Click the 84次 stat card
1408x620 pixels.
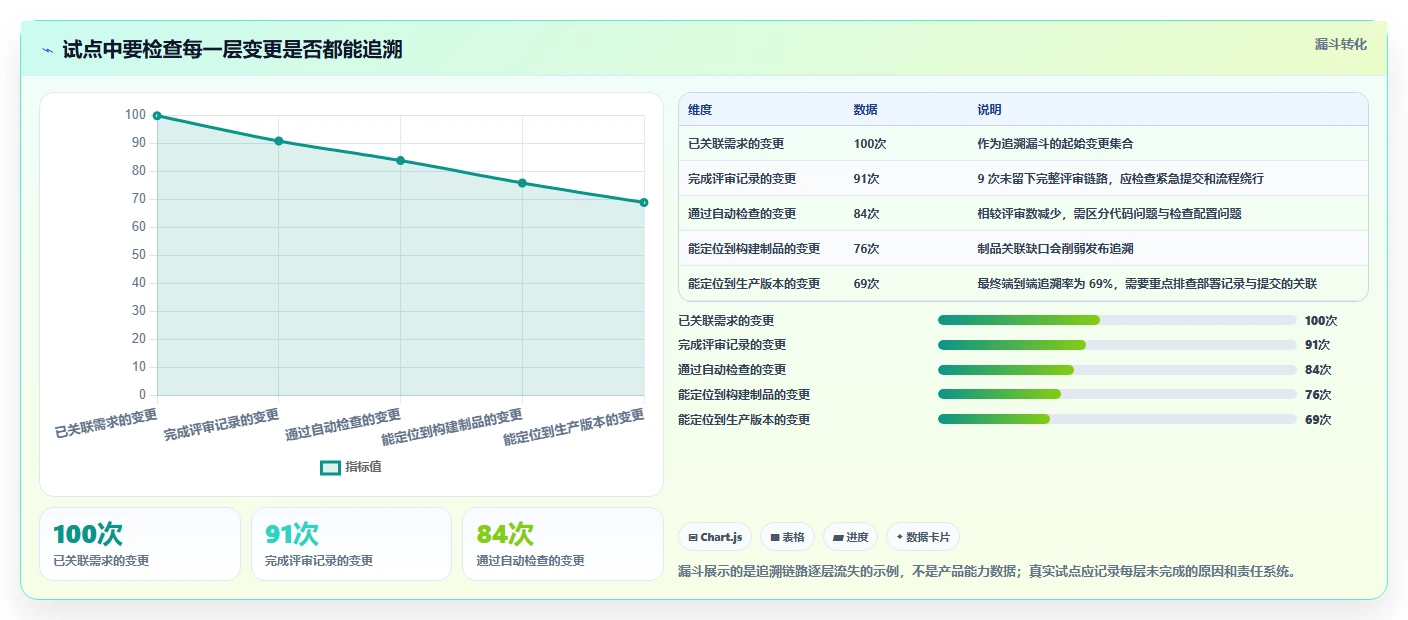[563, 544]
